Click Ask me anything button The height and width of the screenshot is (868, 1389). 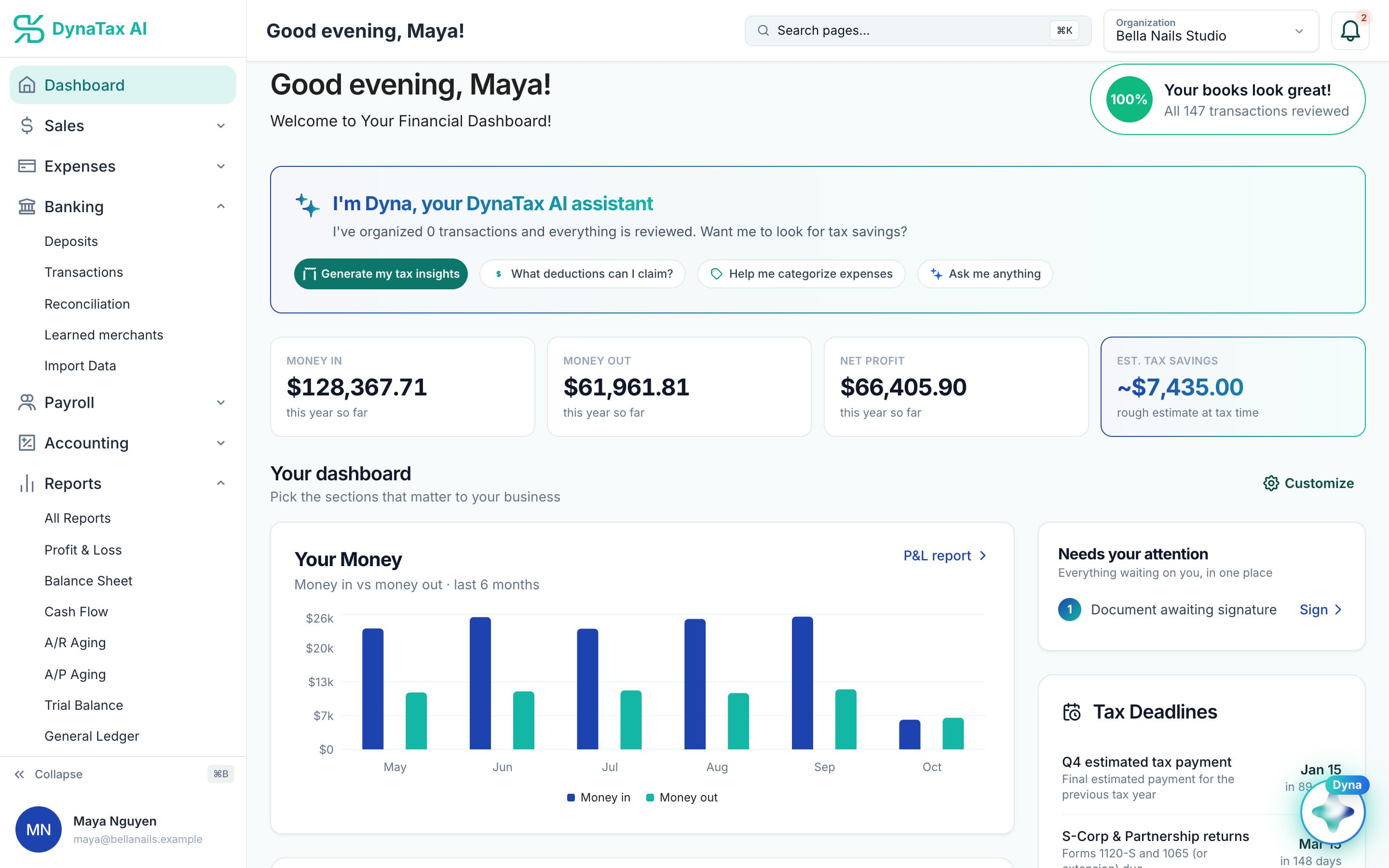[x=985, y=274]
